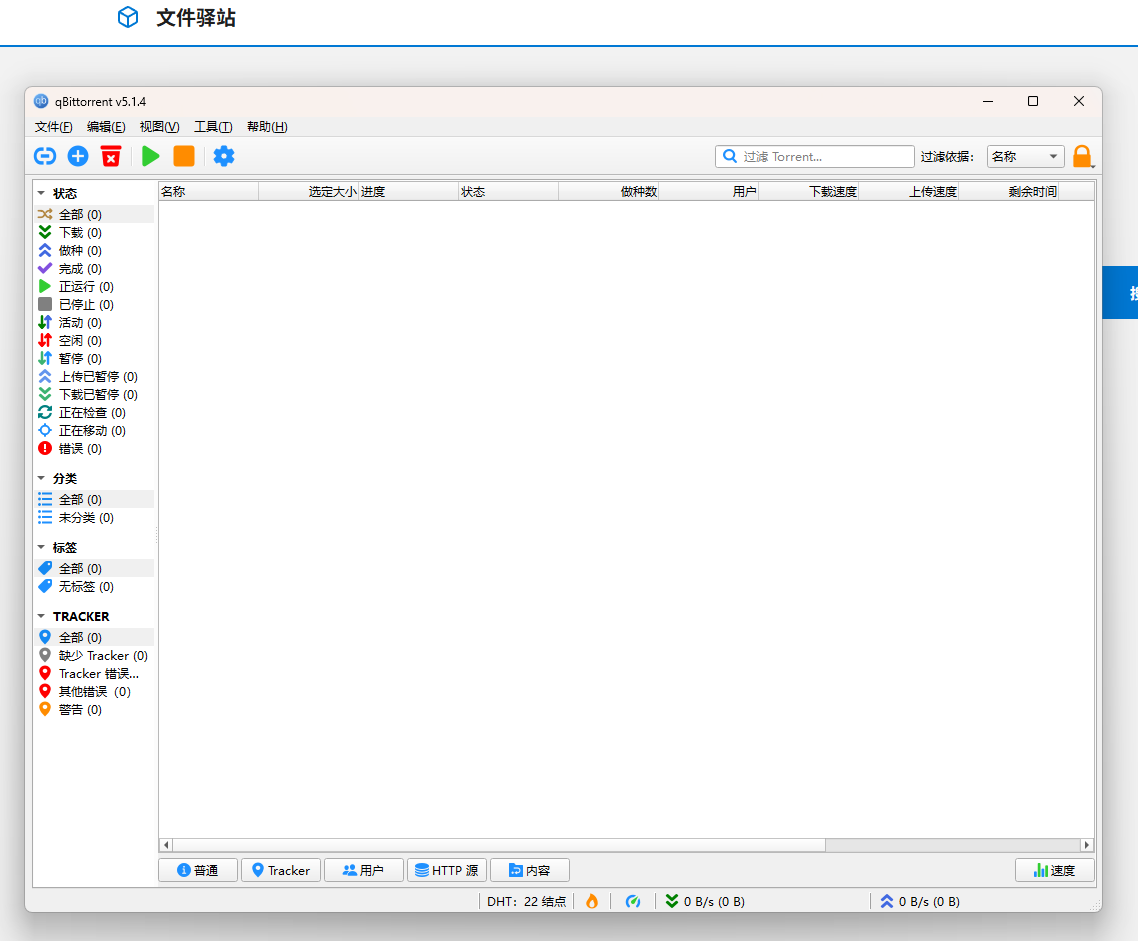
Task: Open the 过滤依据 名称 dropdown
Action: pos(1025,156)
